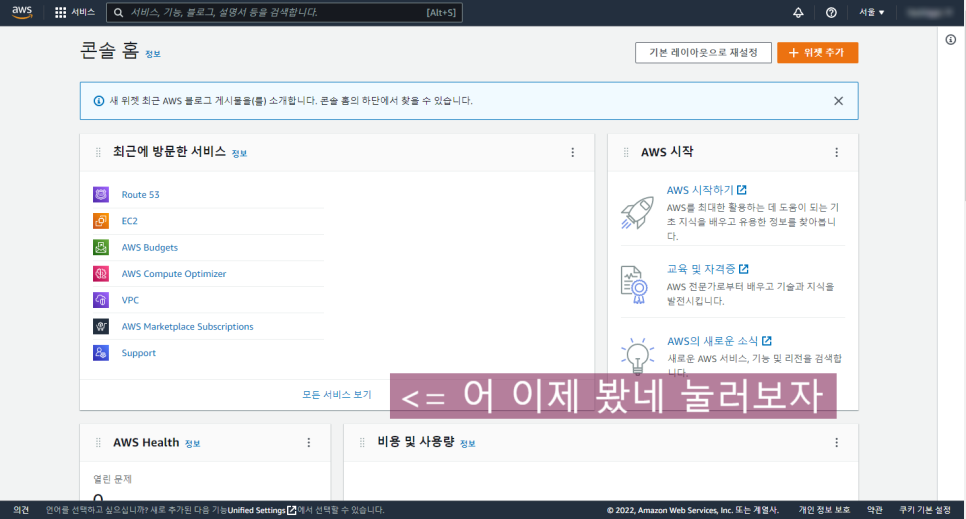Click AWS Marketplace Subscriptions icon
Screen dimensions: 966x519
[101, 327]
